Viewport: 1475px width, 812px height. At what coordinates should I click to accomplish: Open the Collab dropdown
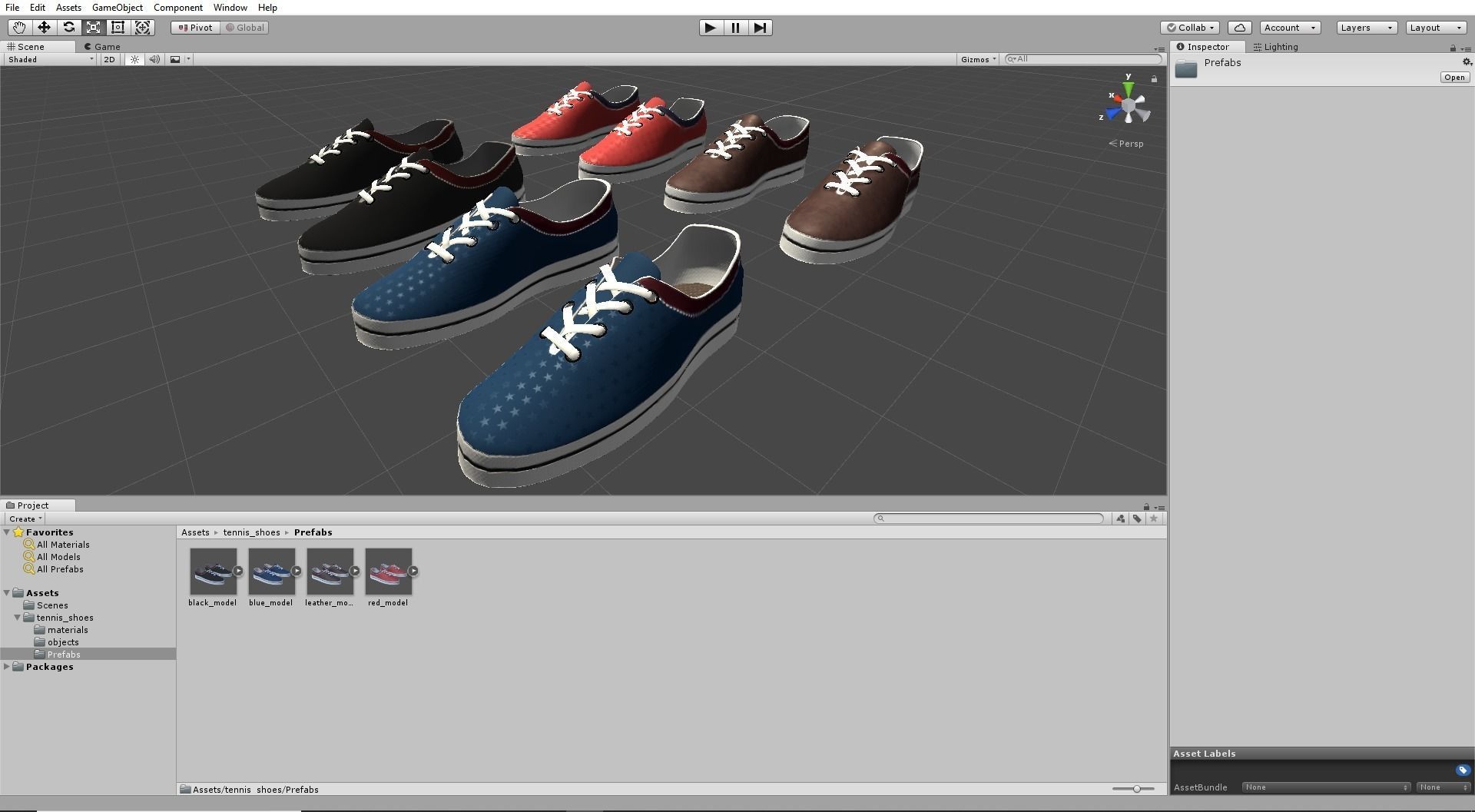(x=1190, y=28)
